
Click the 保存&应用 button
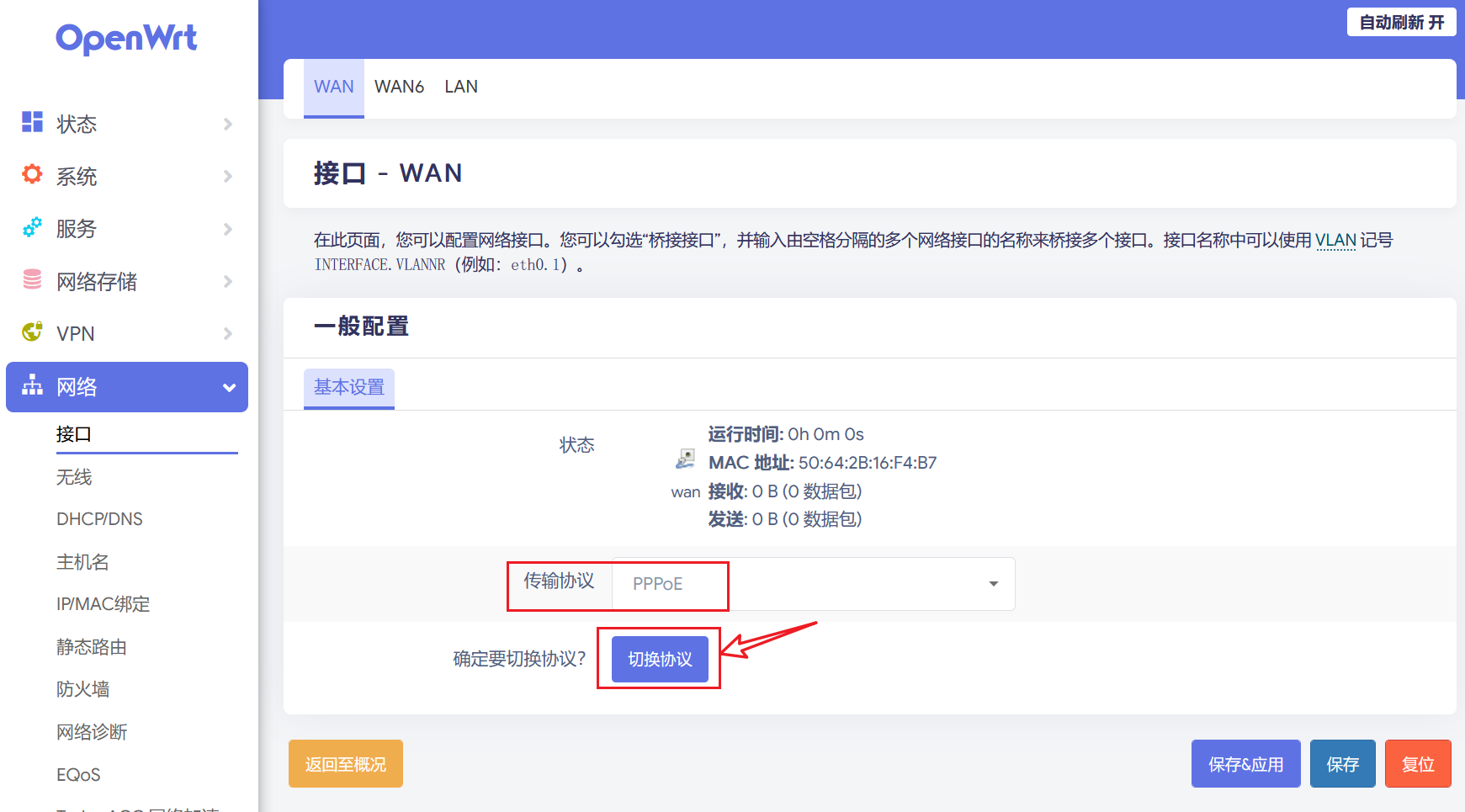(x=1245, y=764)
